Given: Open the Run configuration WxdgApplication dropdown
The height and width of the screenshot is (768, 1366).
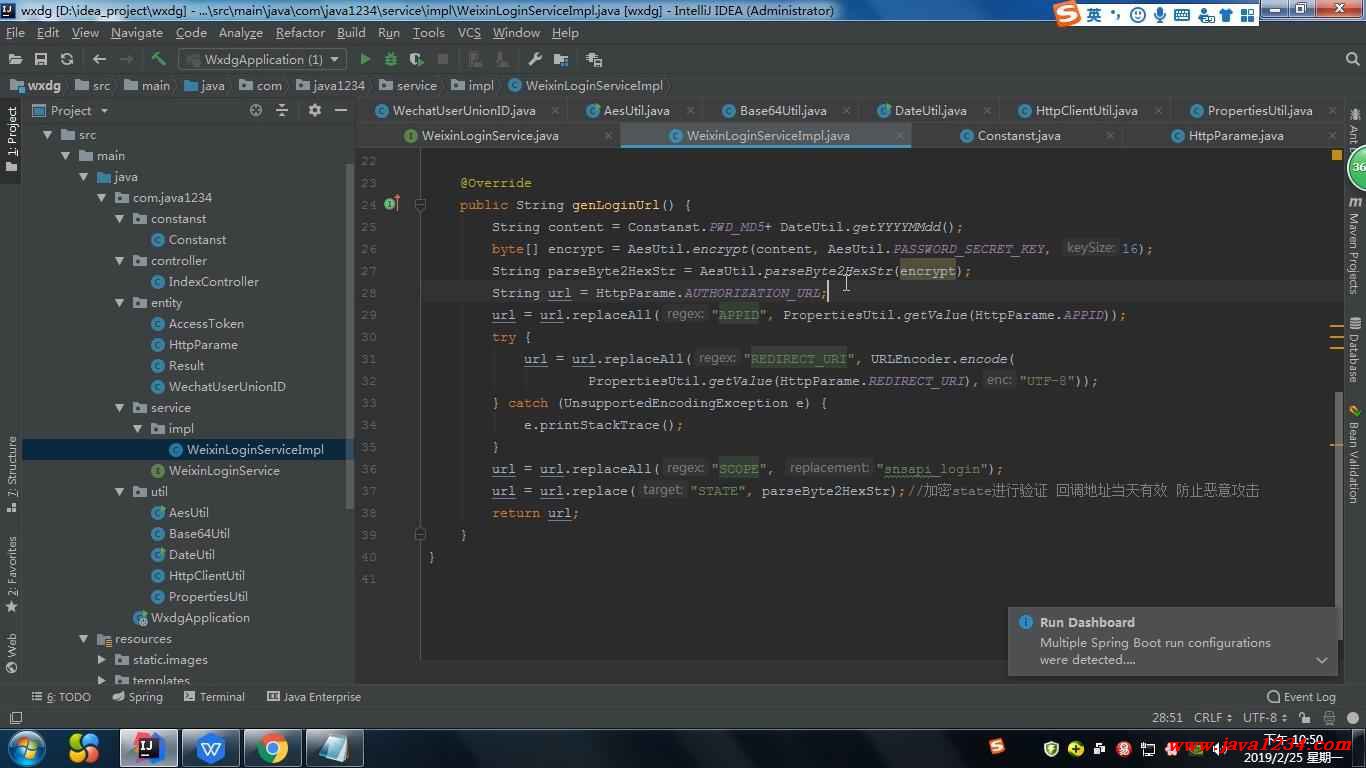Looking at the screenshot, I should click(x=262, y=60).
